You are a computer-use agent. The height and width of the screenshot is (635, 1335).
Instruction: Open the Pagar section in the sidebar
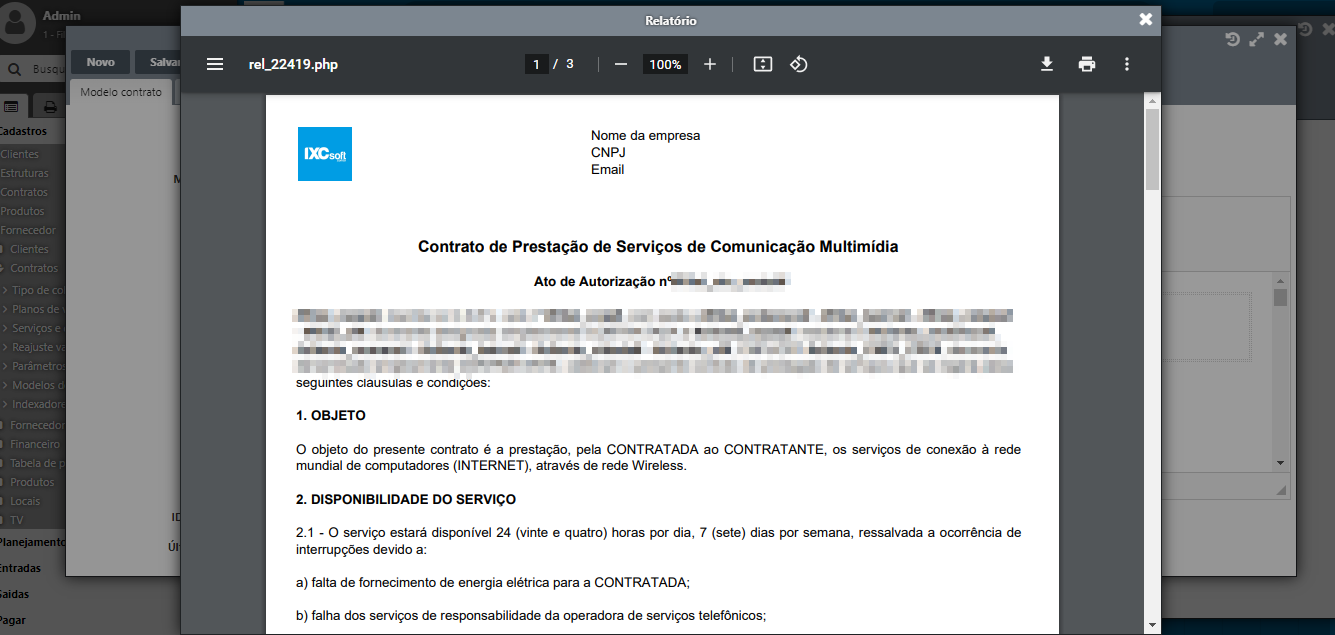(14, 620)
